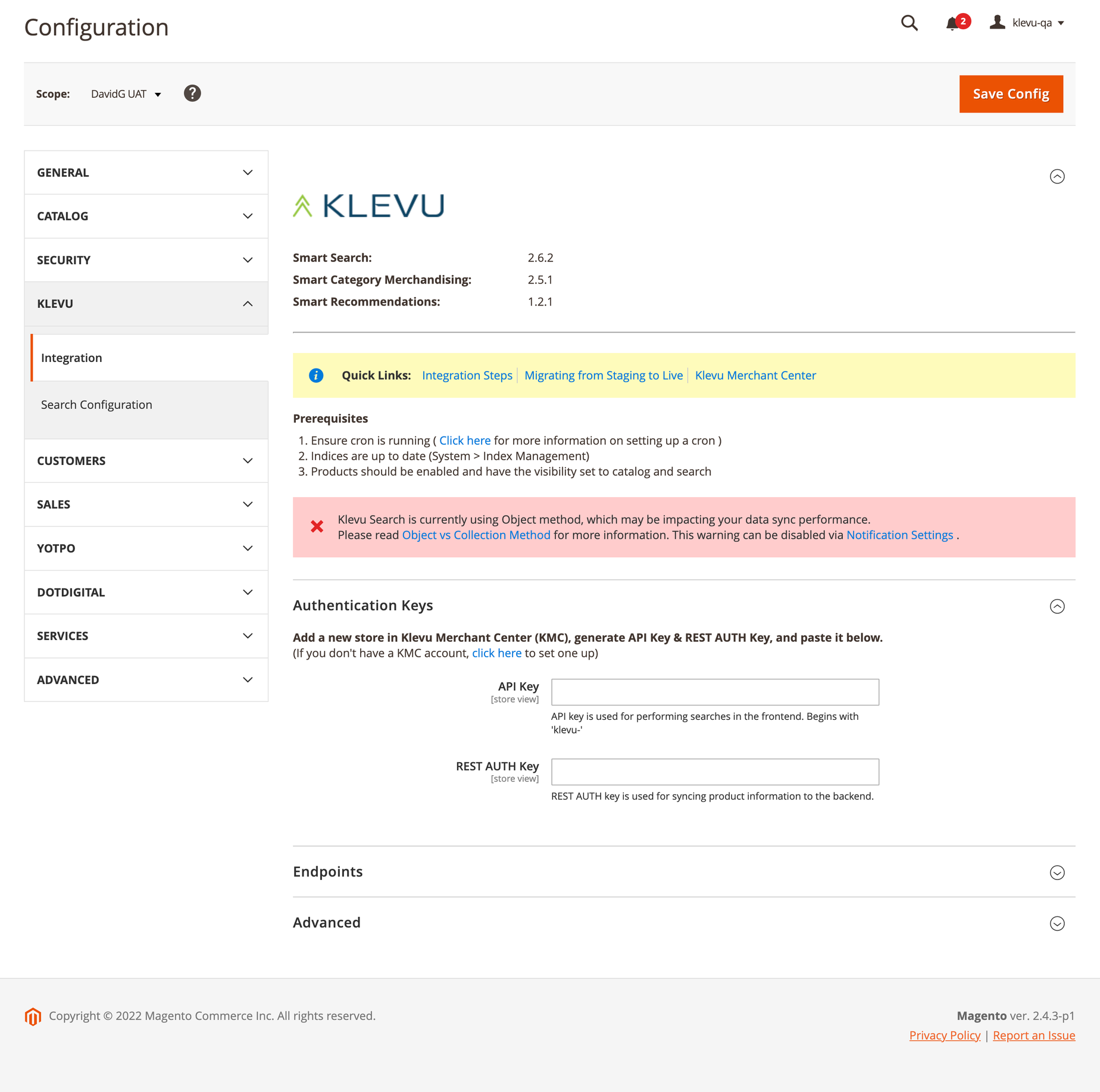This screenshot has height=1092, width=1100.
Task: Open the admin search magnifier icon
Action: tap(909, 23)
